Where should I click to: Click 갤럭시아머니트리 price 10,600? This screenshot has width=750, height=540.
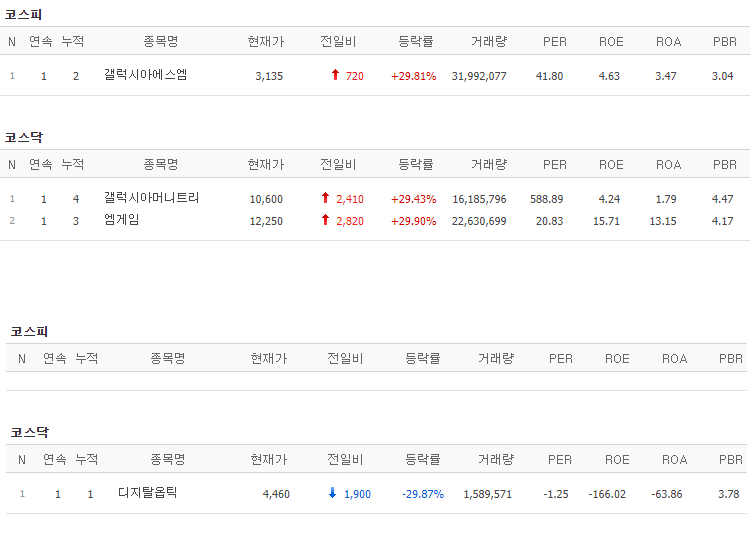[266, 199]
